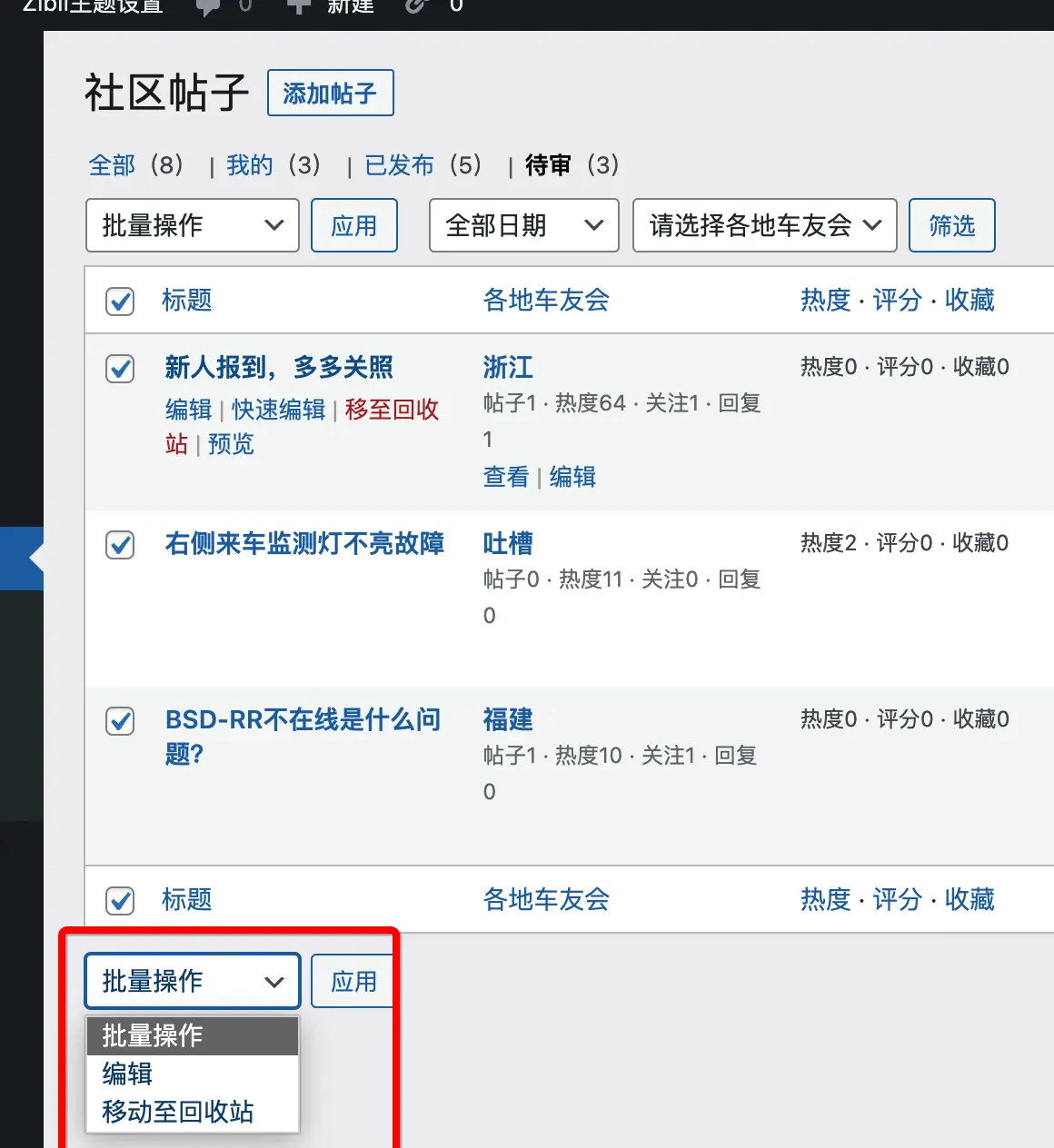Click the bottom 应用 button
The height and width of the screenshot is (1148, 1054).
[x=354, y=981]
